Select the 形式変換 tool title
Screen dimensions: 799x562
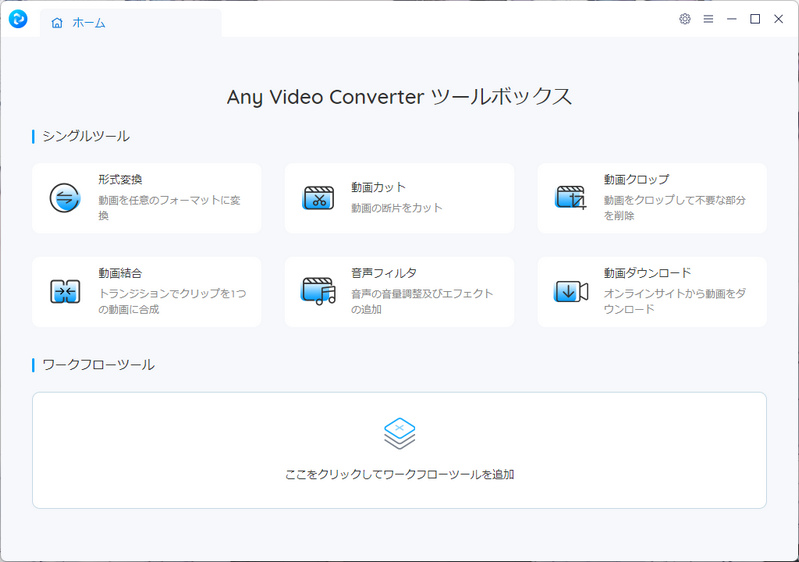pyautogui.click(x=120, y=179)
